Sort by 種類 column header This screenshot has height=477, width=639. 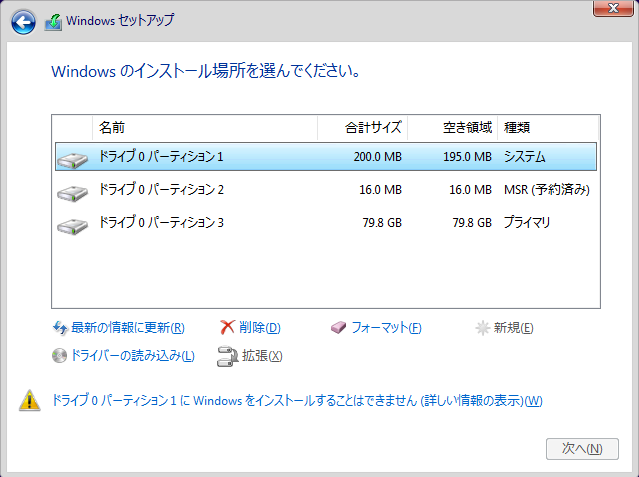click(x=547, y=128)
